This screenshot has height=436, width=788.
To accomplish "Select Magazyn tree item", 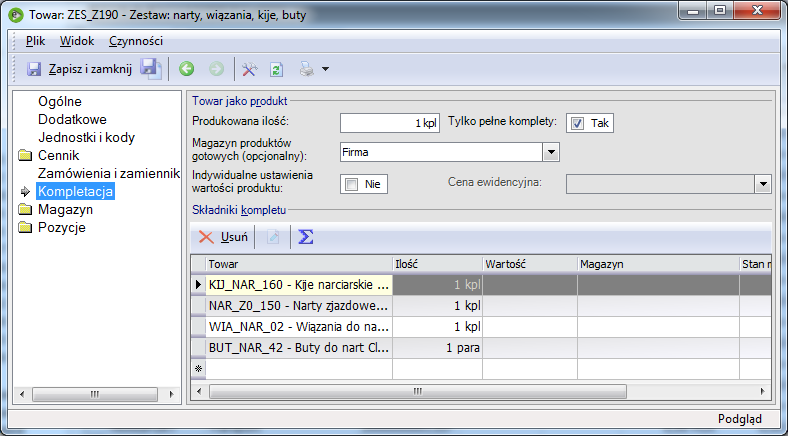I will 65,209.
